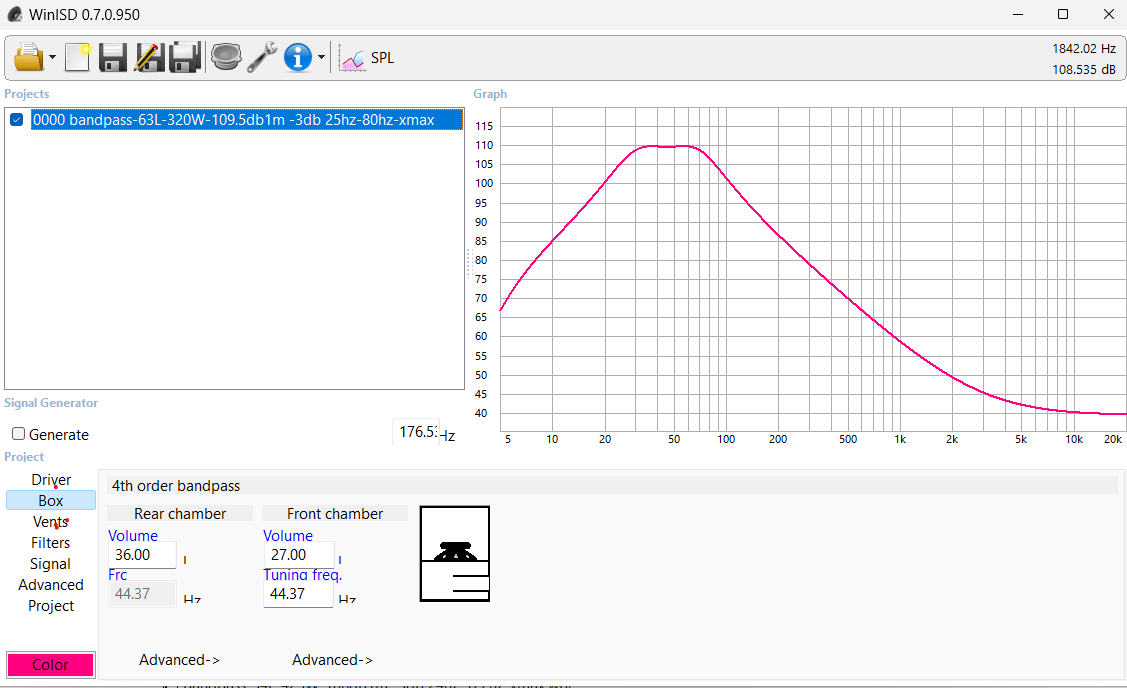Click the blue Frc label
The height and width of the screenshot is (688, 1127).
pos(117,574)
